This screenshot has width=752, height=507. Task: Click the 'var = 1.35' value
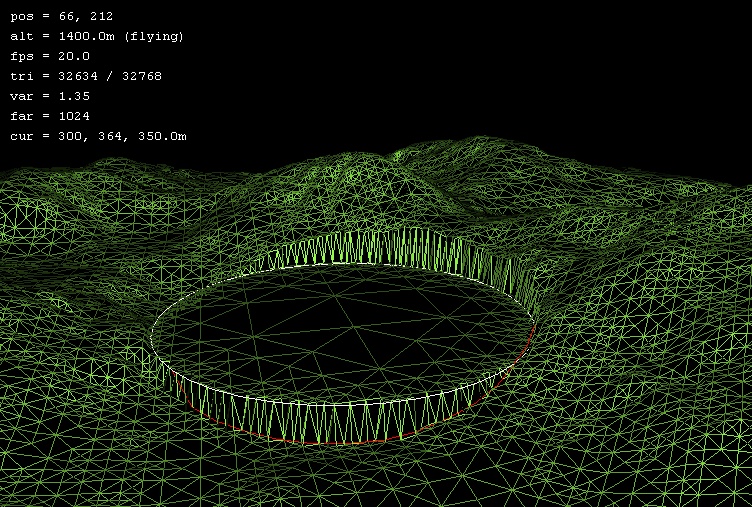click(x=50, y=97)
